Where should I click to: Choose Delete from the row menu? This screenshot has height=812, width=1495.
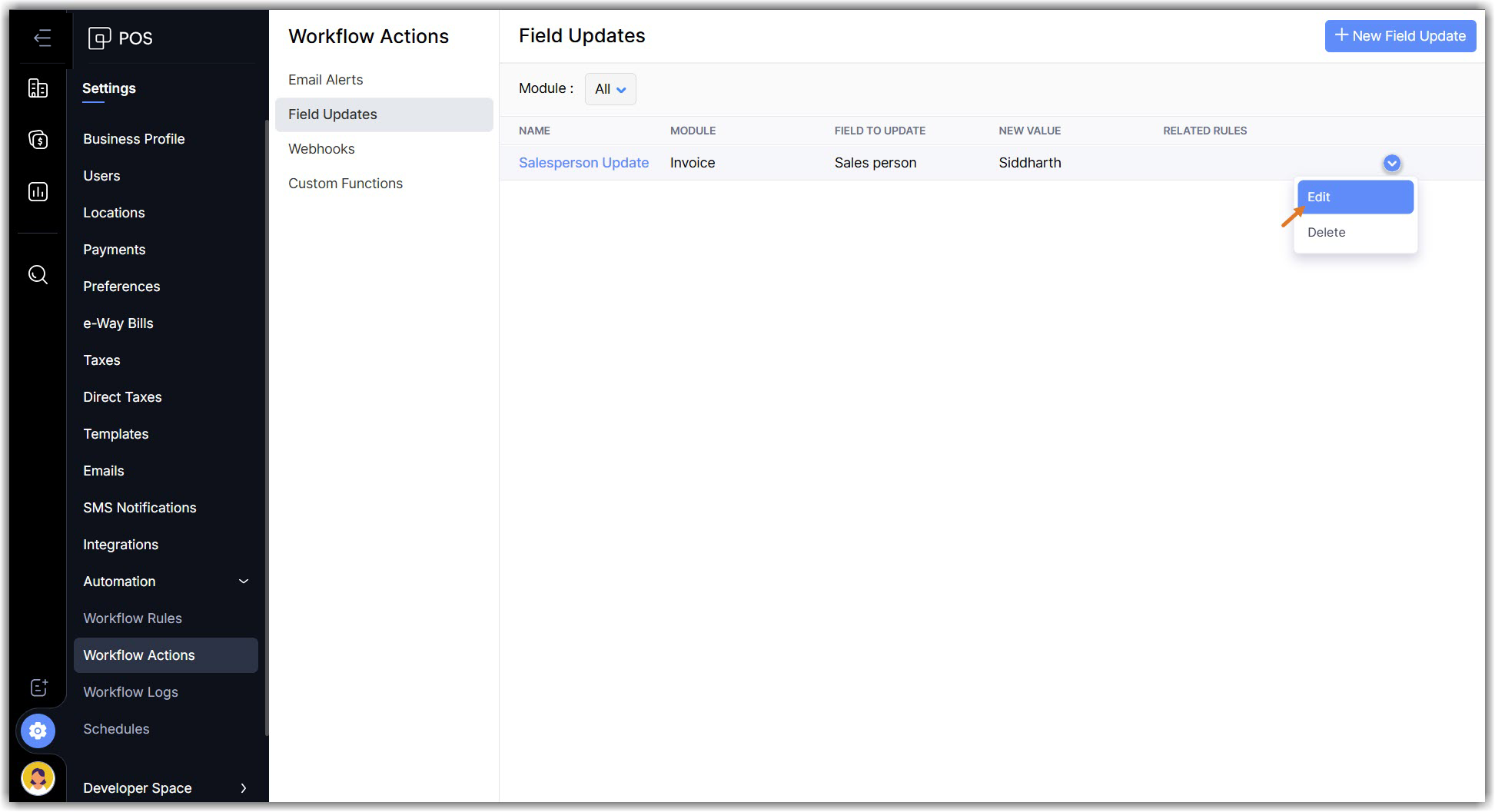[1326, 233]
